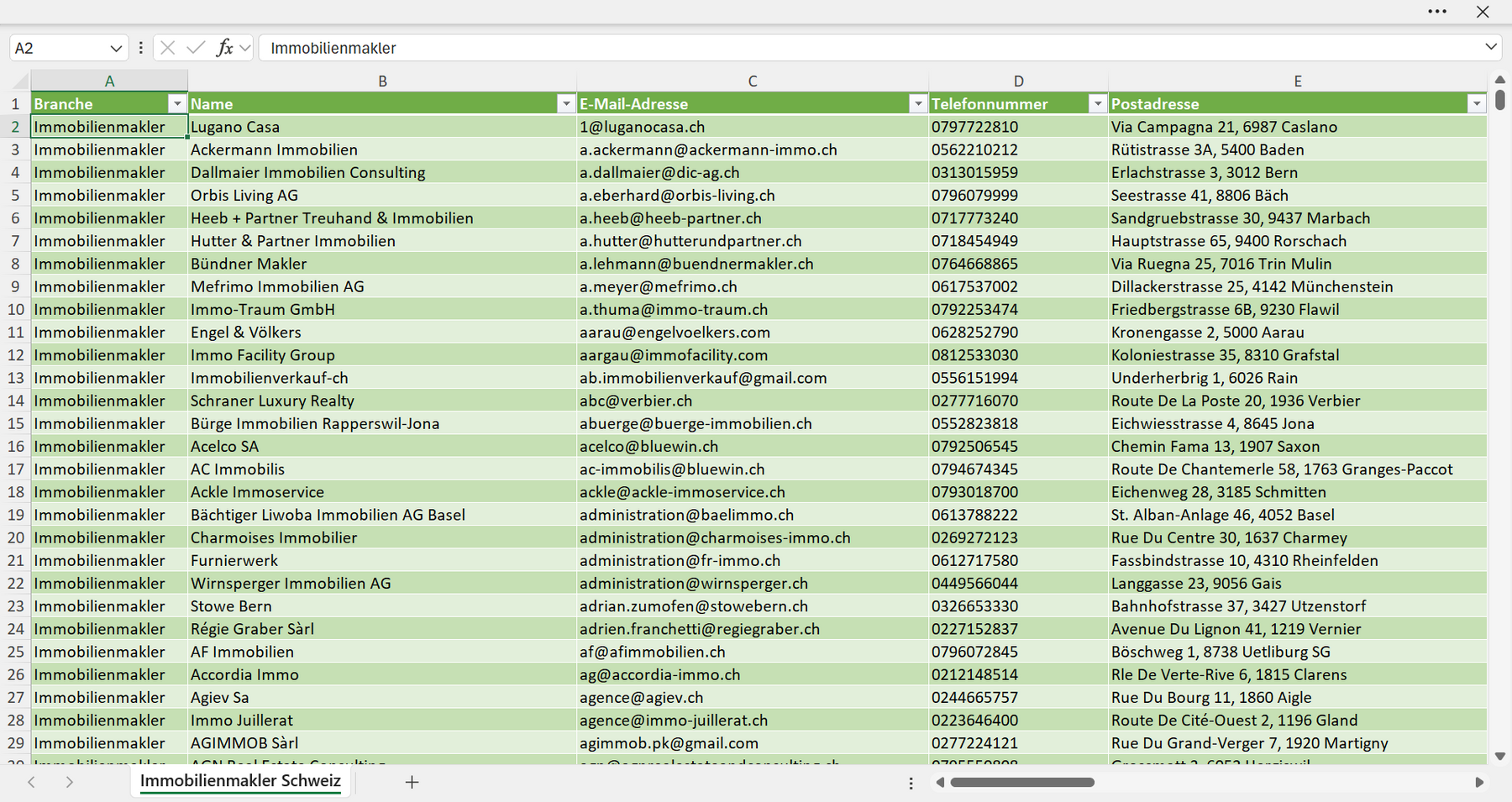Select address Langgasse 23, 9056 Gais
Viewport: 1512px width, 802px height.
coord(1298,583)
